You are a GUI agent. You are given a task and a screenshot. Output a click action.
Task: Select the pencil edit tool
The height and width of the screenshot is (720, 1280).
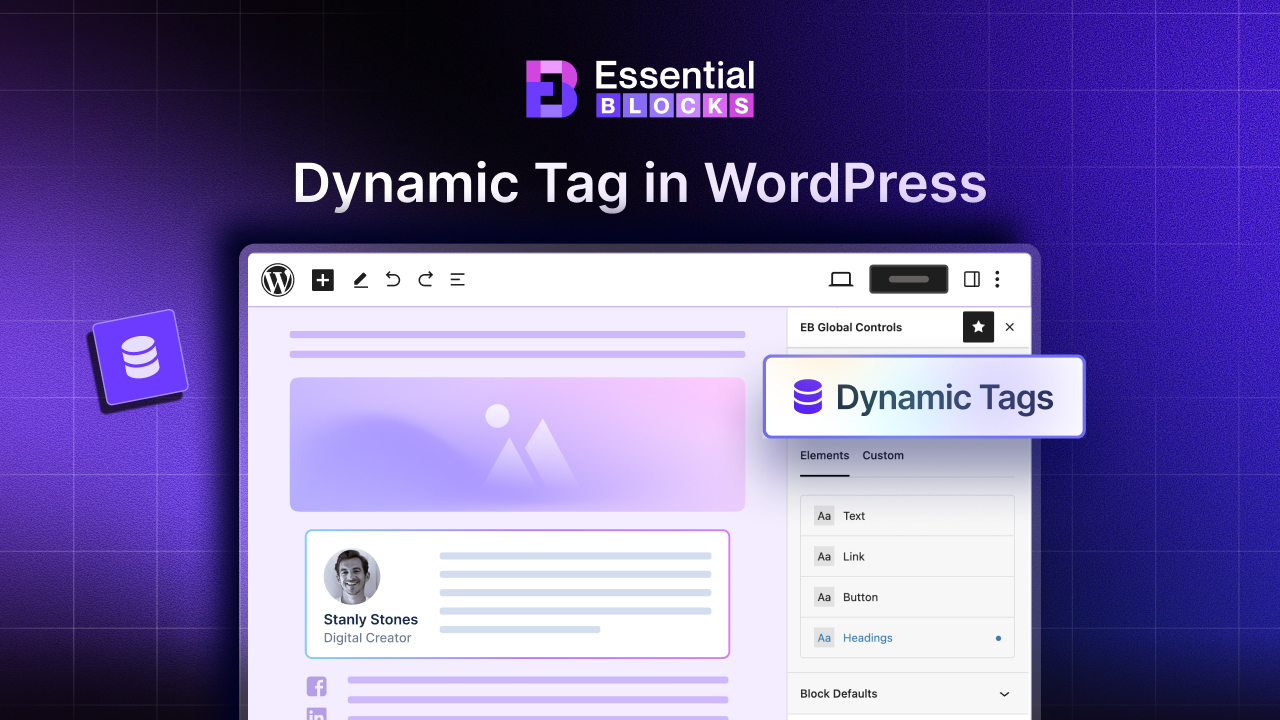pos(361,280)
